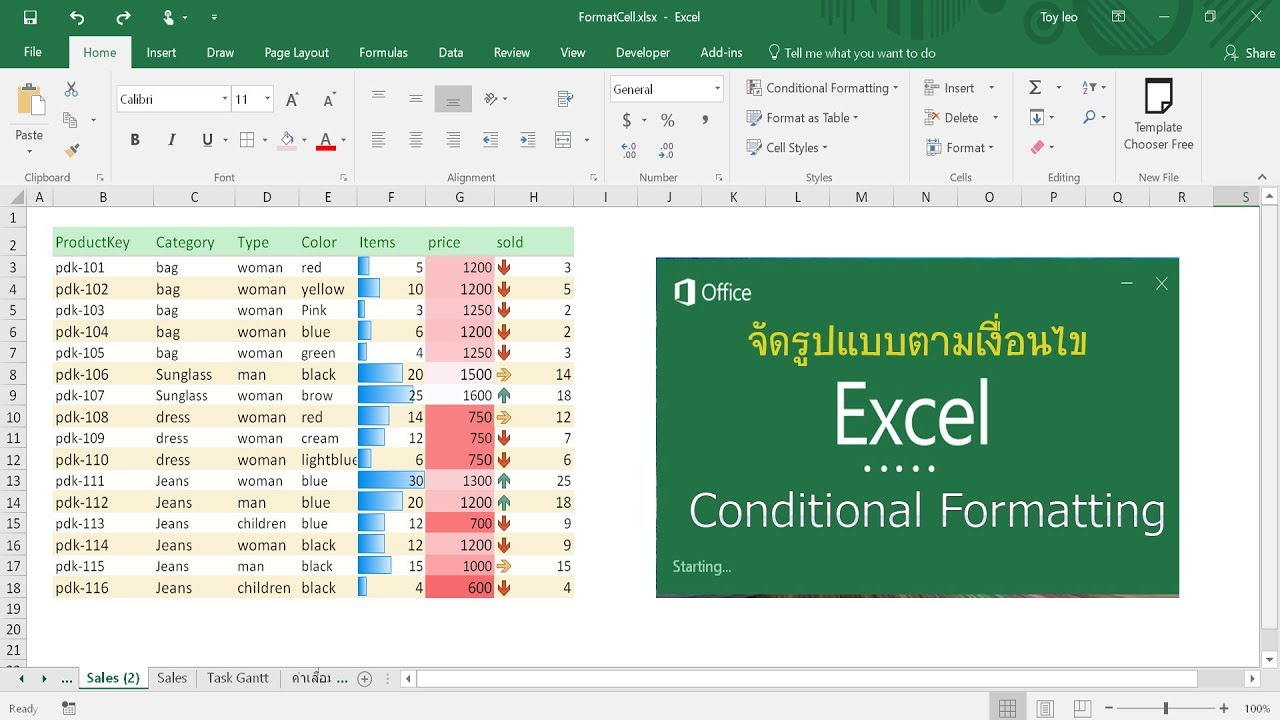Set Top Align
This screenshot has width=1280, height=720.
378,98
